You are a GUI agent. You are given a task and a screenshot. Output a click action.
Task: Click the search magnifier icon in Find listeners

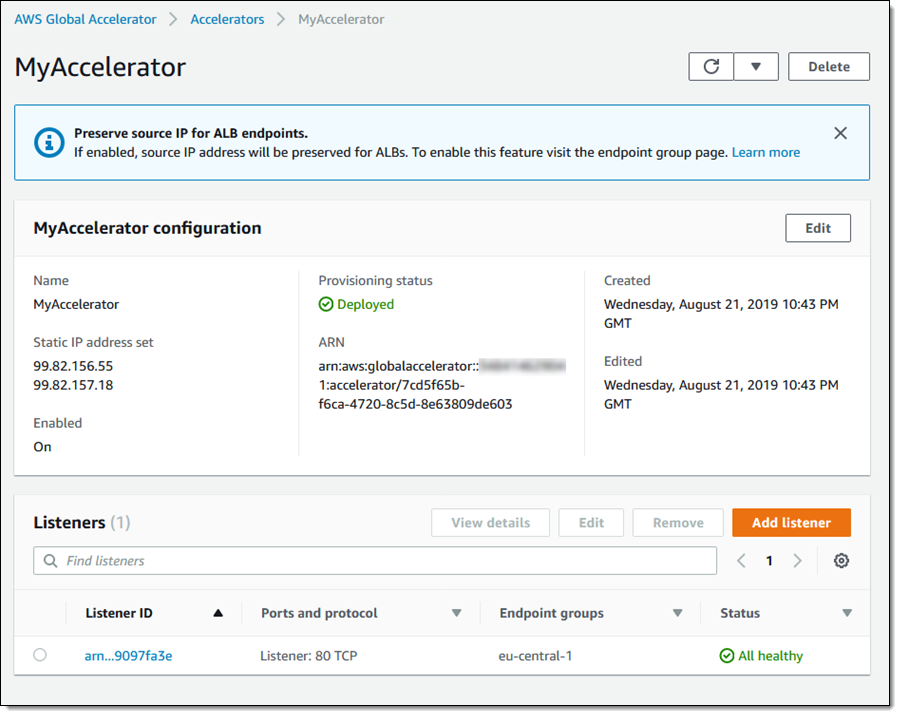click(x=51, y=560)
